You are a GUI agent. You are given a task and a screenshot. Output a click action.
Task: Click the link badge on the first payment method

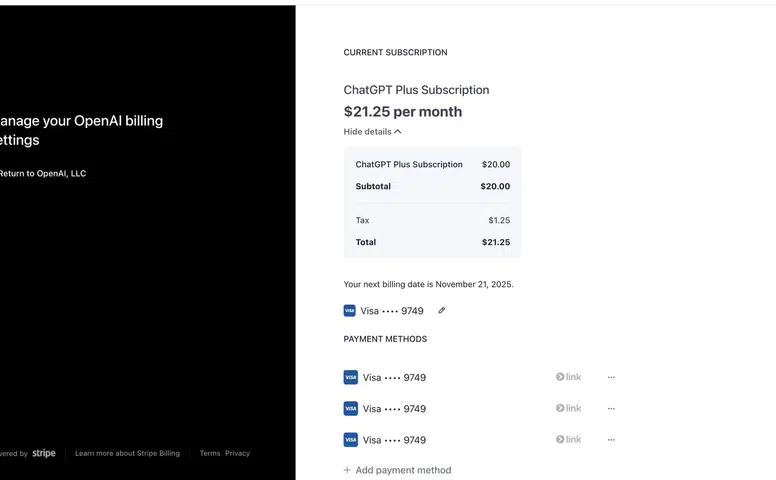(568, 377)
